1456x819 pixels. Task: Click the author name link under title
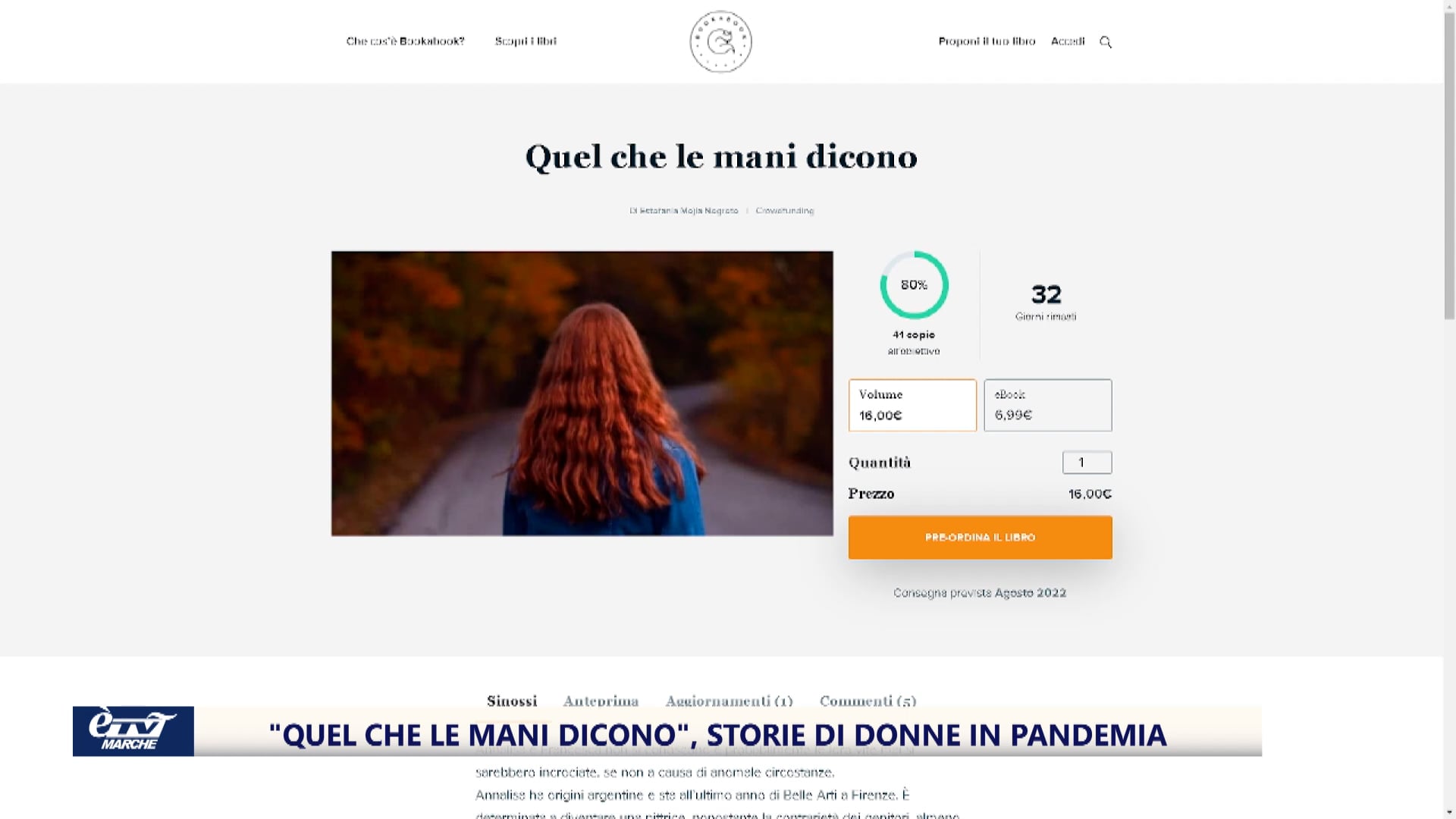click(x=684, y=211)
